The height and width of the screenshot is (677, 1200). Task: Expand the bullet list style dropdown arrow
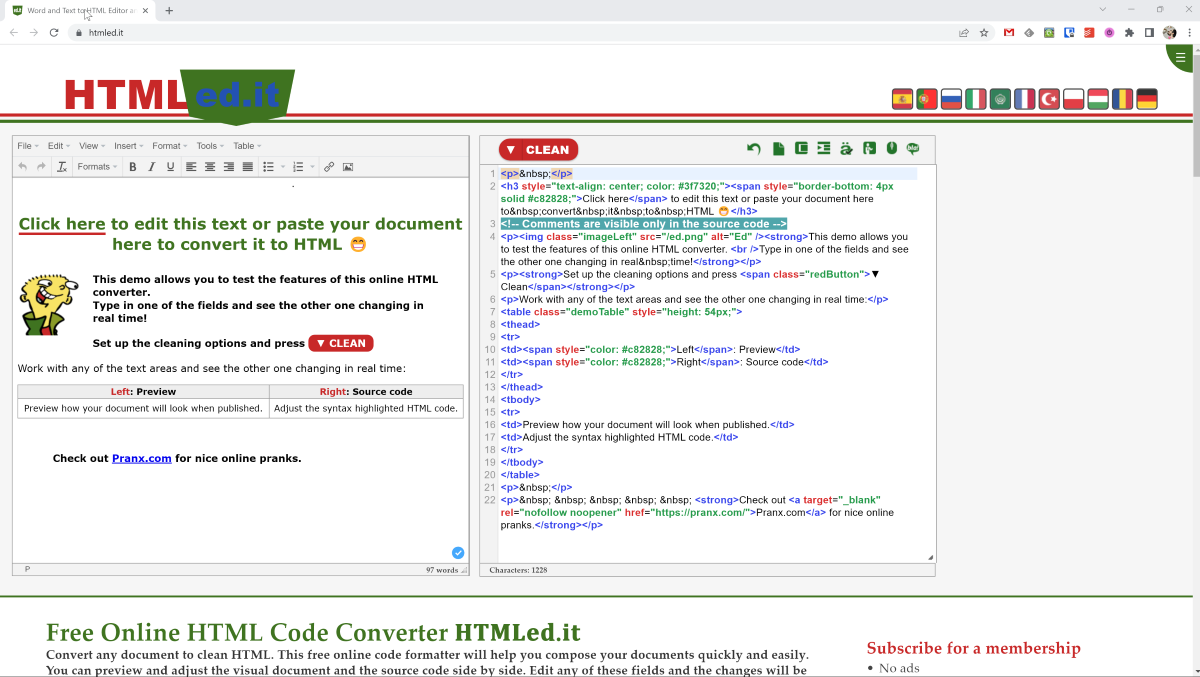282,167
